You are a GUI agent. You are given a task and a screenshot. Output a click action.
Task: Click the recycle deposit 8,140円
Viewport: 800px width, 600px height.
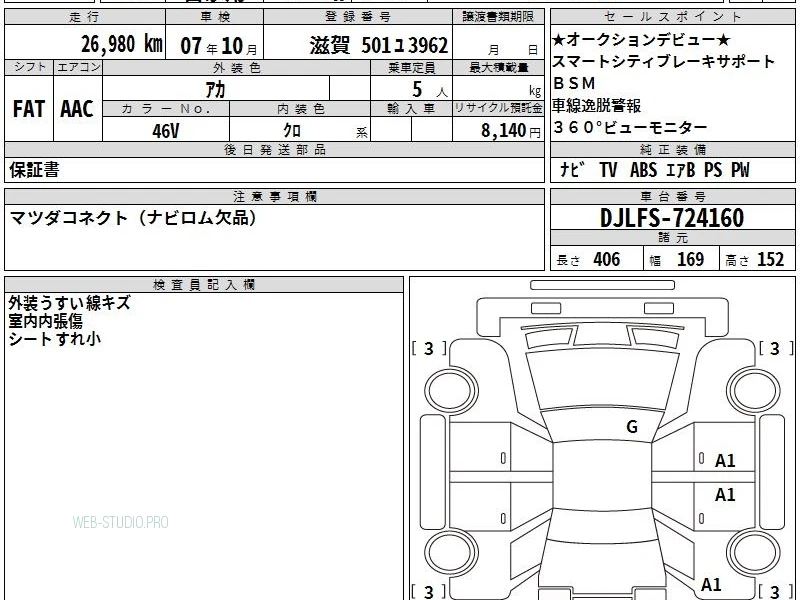tap(511, 131)
